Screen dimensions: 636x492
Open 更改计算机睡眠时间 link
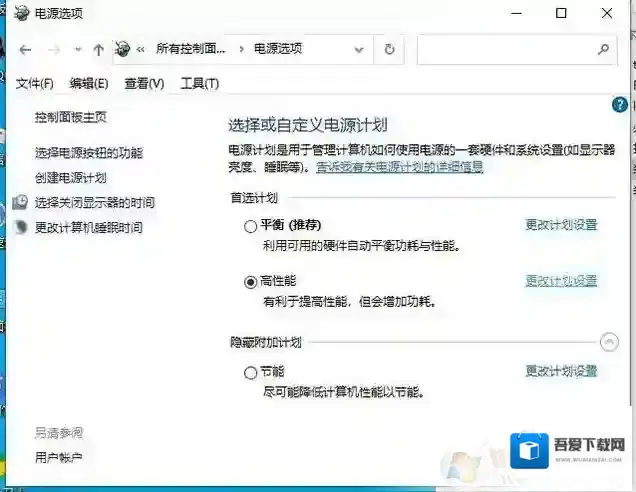point(89,228)
